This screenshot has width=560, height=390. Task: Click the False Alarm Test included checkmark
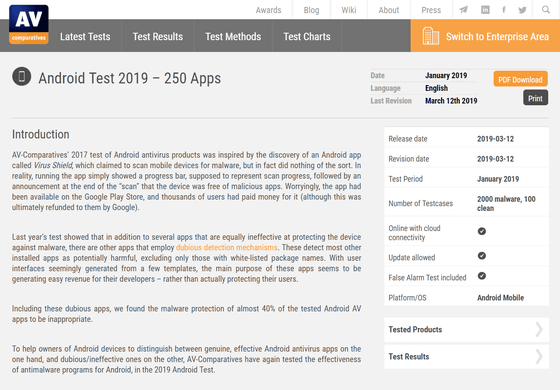pos(482,276)
